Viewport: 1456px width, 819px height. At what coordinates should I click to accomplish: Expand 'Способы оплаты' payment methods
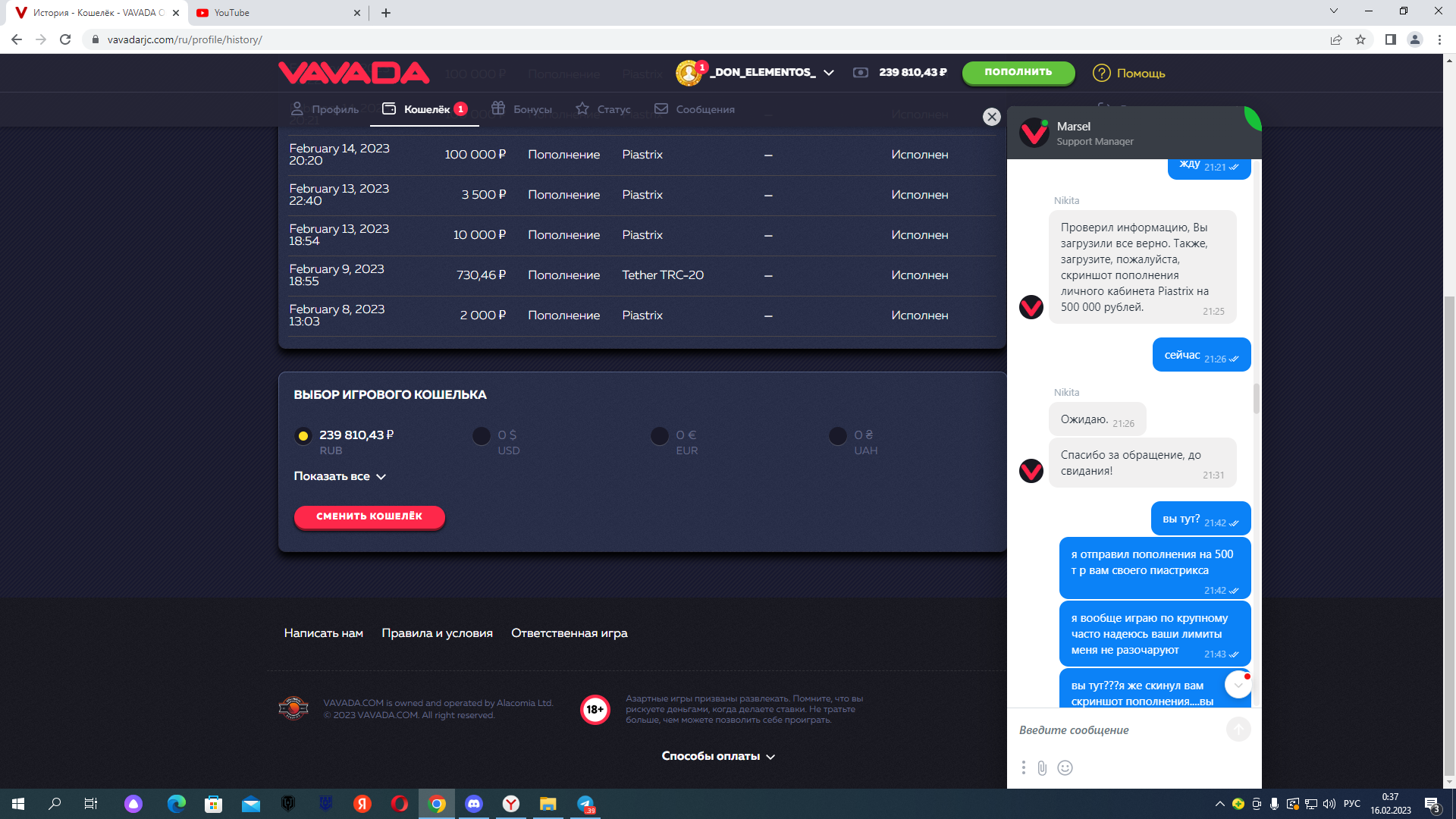tap(718, 756)
